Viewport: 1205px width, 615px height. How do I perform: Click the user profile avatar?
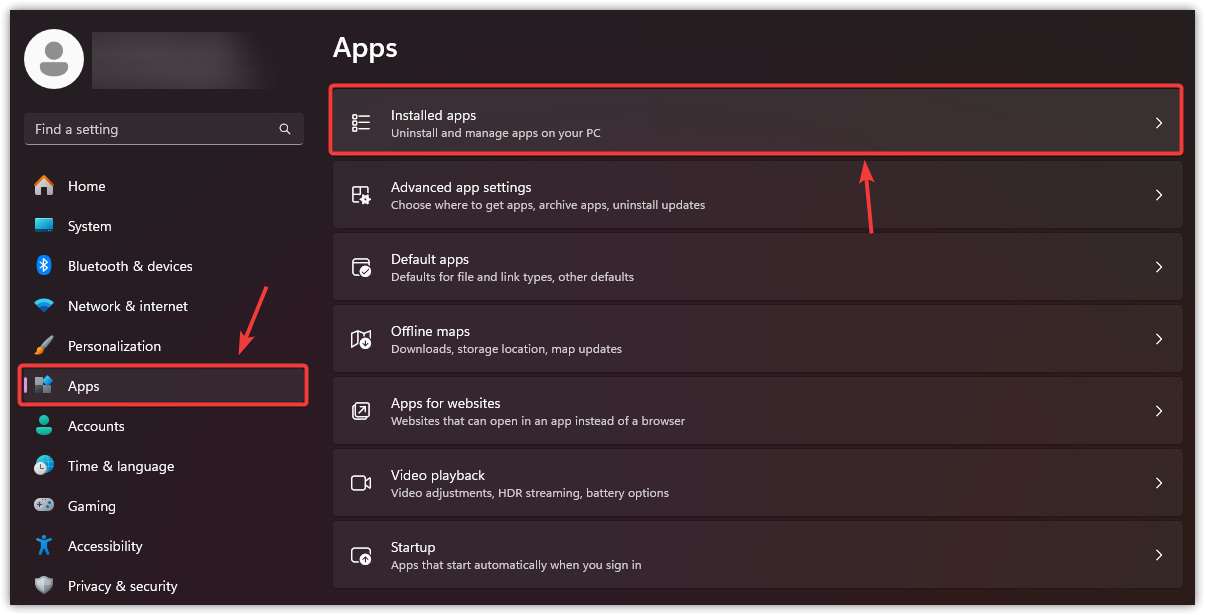coord(54,59)
